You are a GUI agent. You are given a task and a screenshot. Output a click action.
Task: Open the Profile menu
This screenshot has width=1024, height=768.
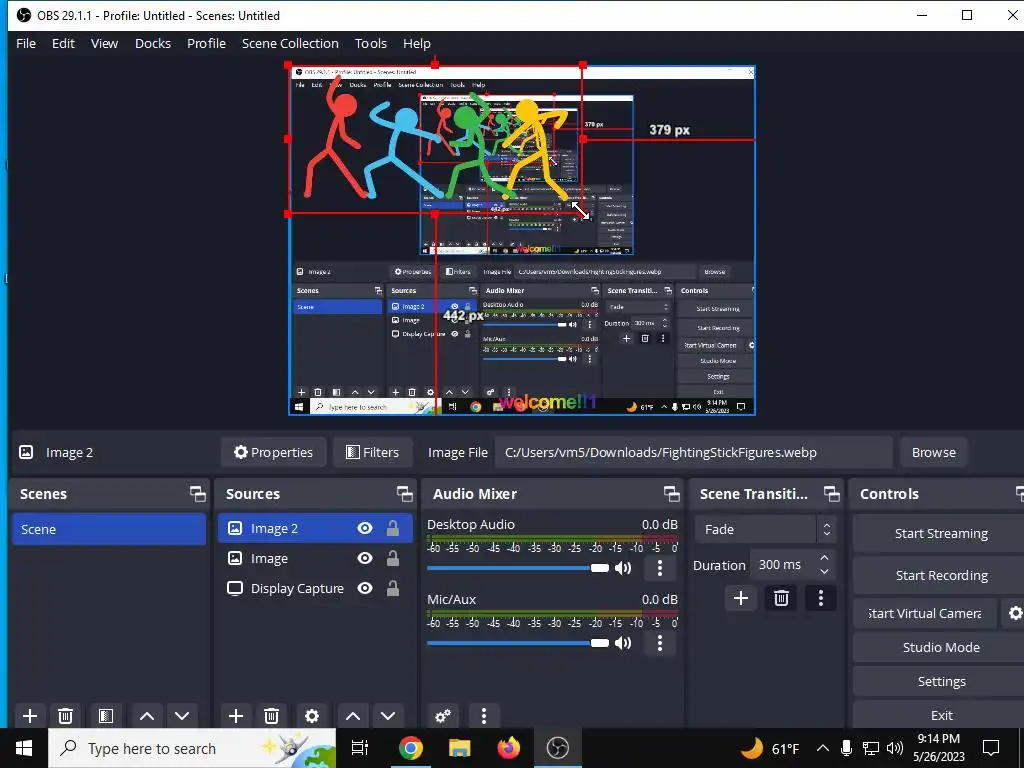(206, 43)
